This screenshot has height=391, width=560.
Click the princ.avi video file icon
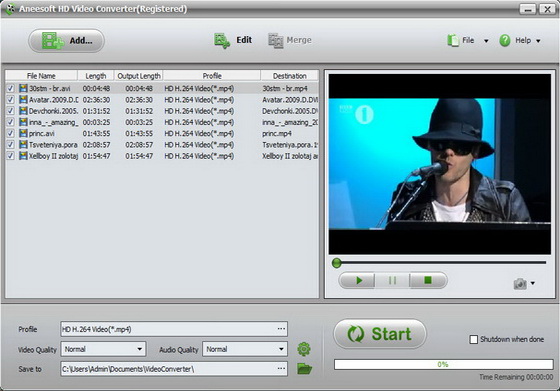click(x=23, y=133)
